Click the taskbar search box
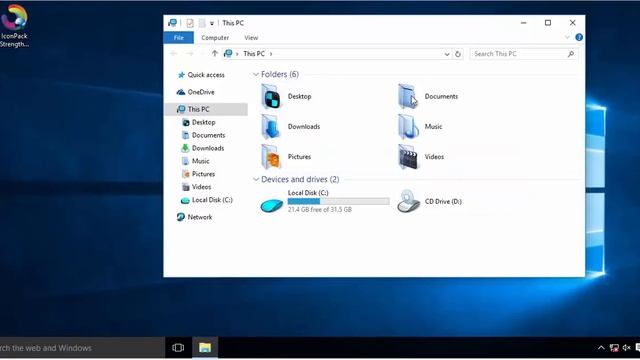 82,348
